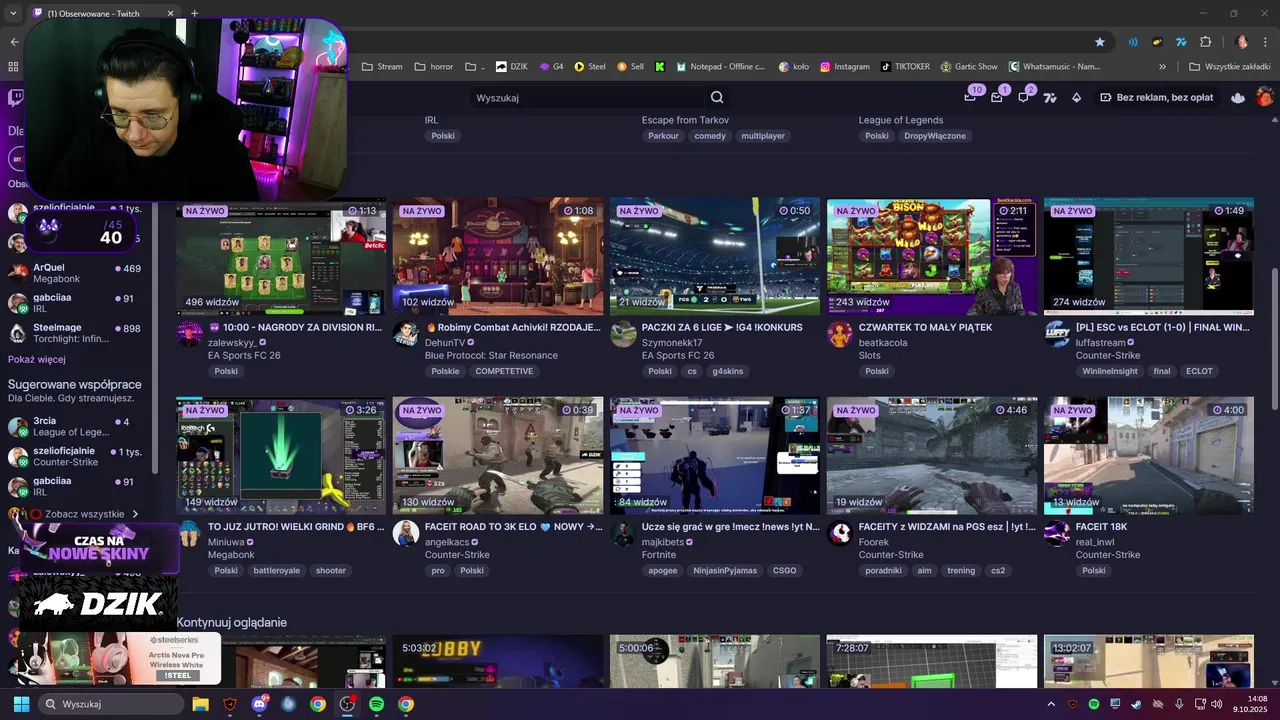Open luffastream channel name link

(1100, 342)
